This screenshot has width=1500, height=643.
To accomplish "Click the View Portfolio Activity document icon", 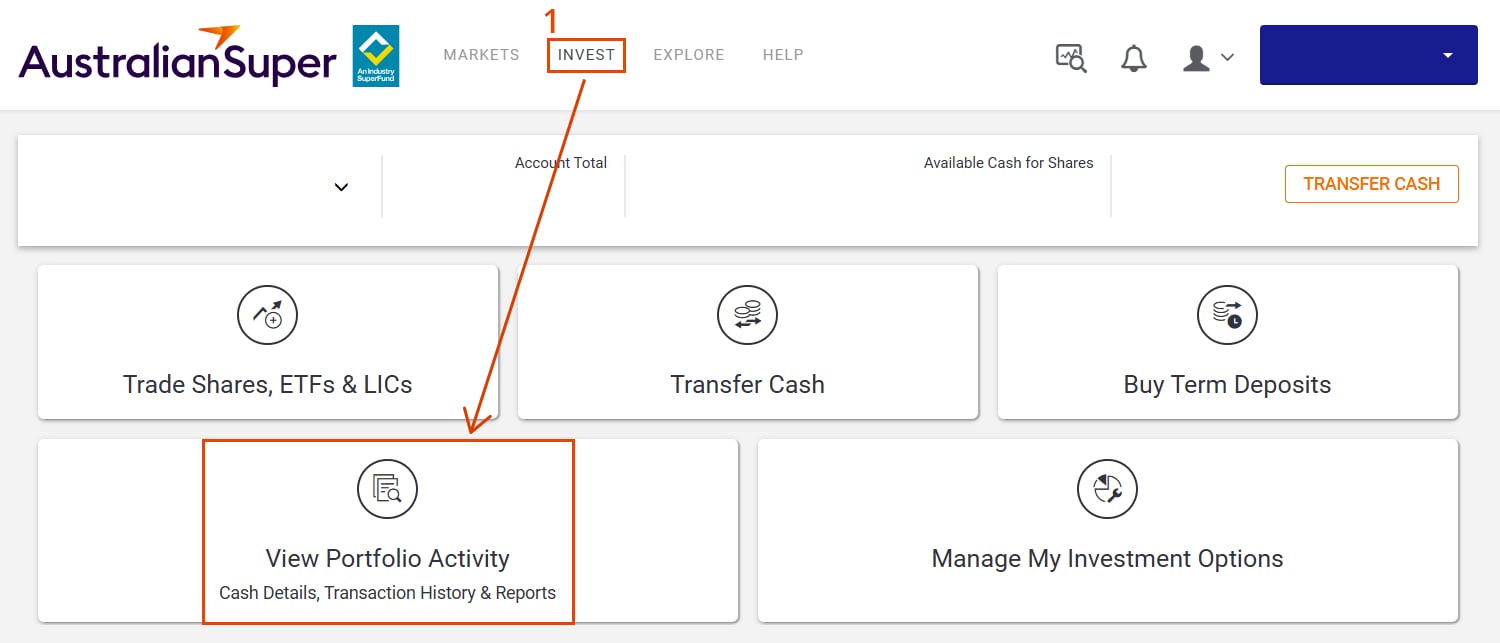I will pos(387,489).
